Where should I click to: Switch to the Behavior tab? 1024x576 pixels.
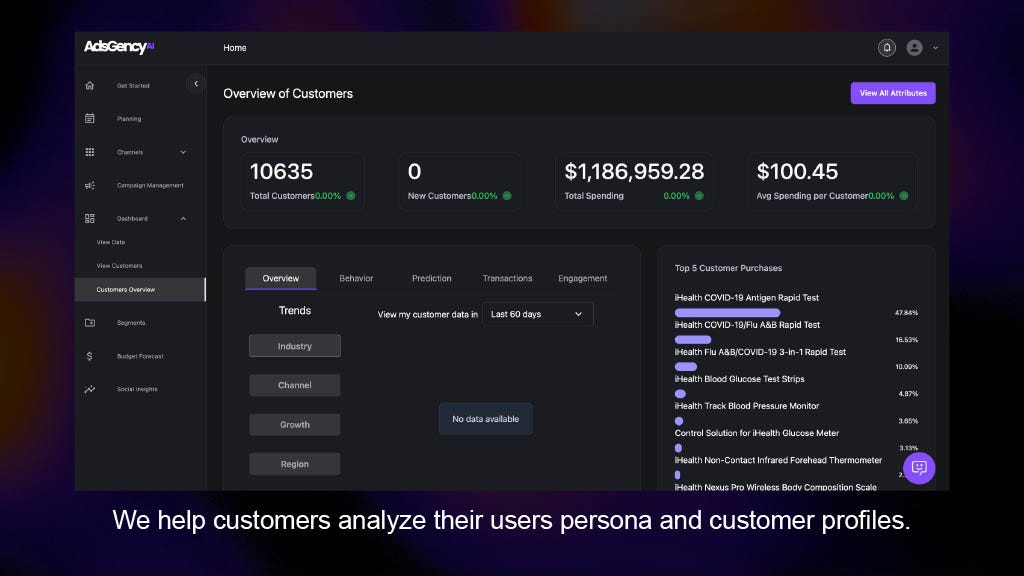click(x=356, y=278)
